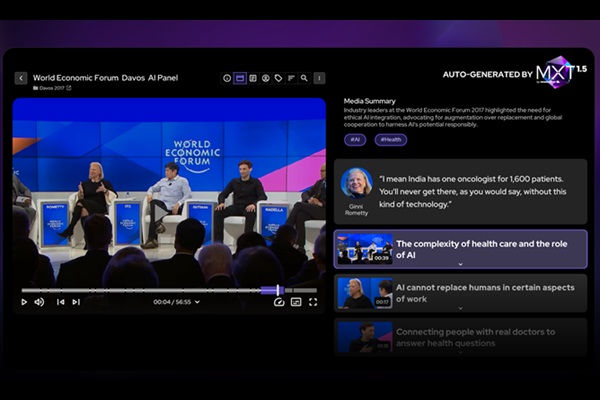The width and height of the screenshot is (600, 400).
Task: Expand 'The complexity of health care' chapter chevron
Action: 461,264
